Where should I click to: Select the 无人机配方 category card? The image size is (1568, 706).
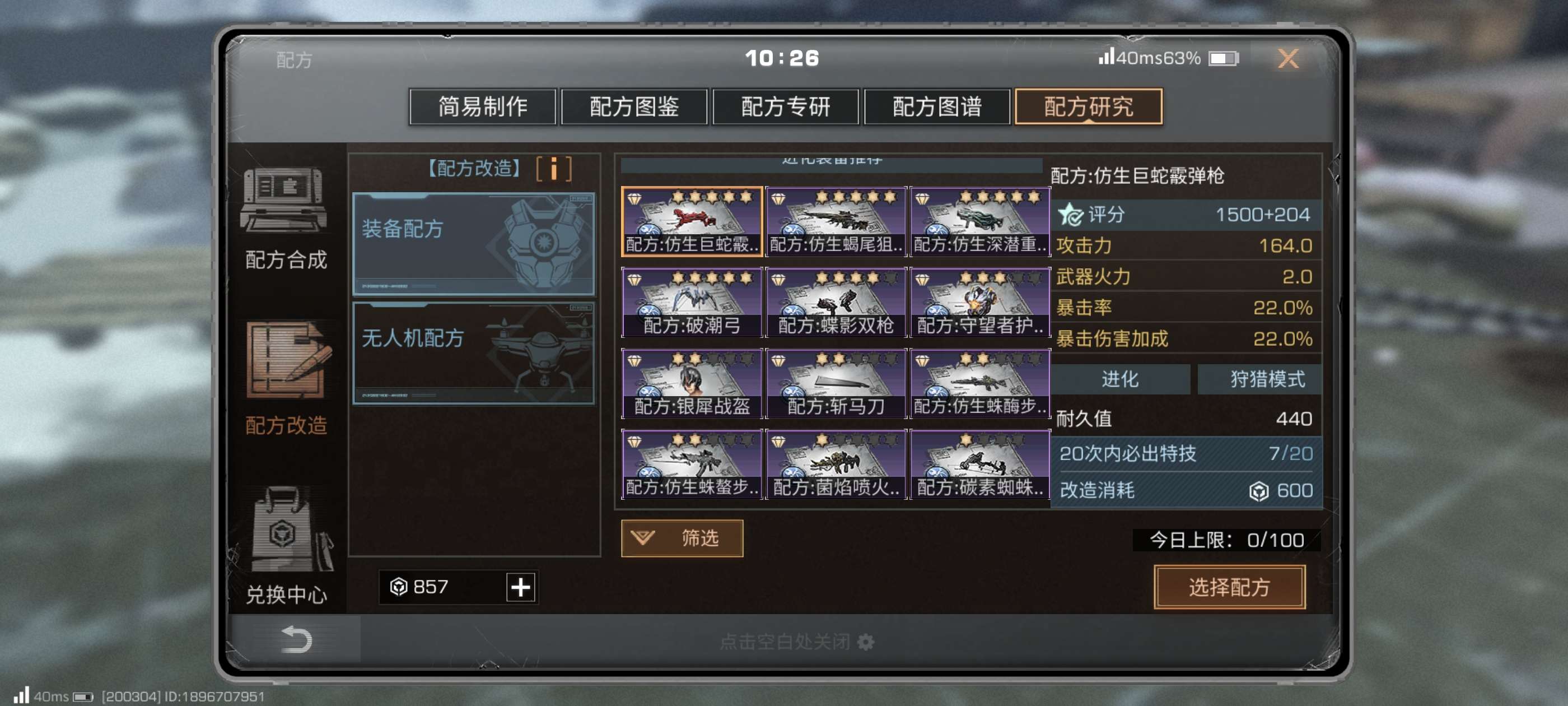click(474, 354)
